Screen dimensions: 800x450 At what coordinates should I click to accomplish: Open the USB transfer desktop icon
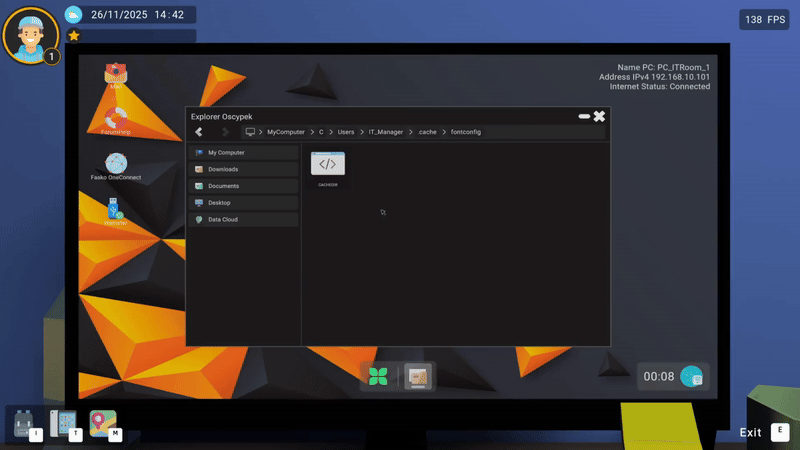116,211
